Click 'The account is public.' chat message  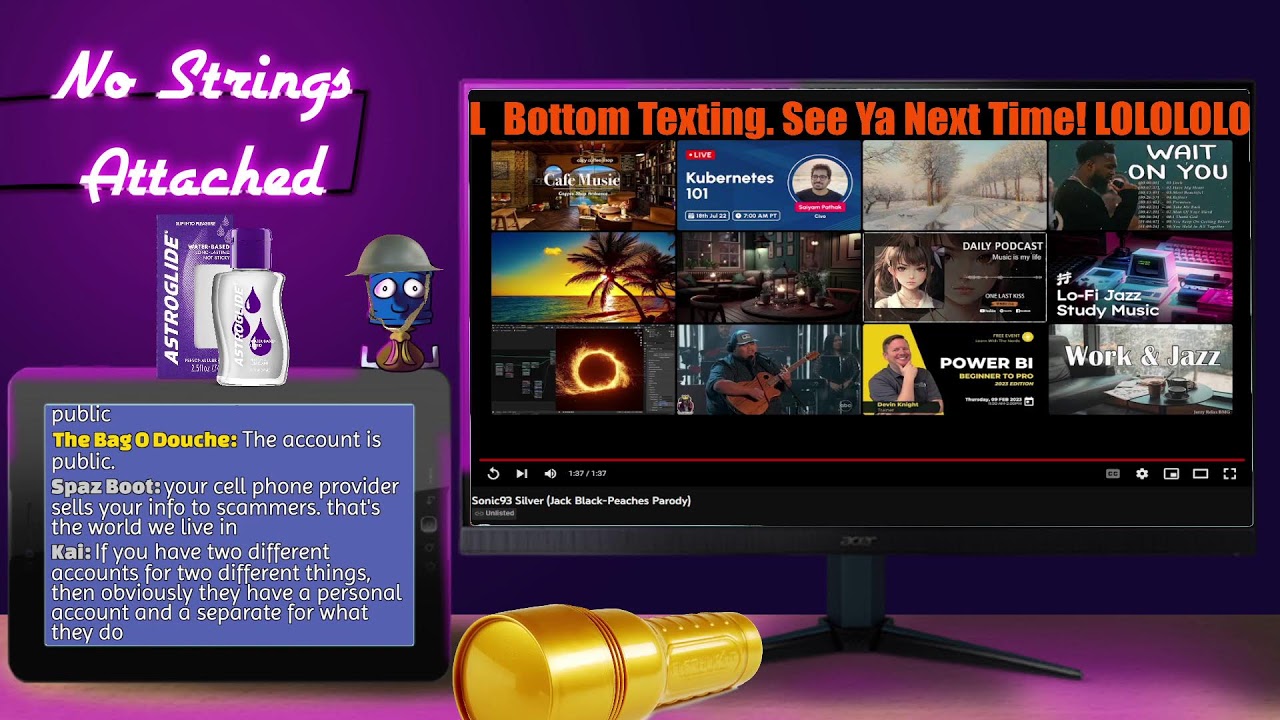216,451
